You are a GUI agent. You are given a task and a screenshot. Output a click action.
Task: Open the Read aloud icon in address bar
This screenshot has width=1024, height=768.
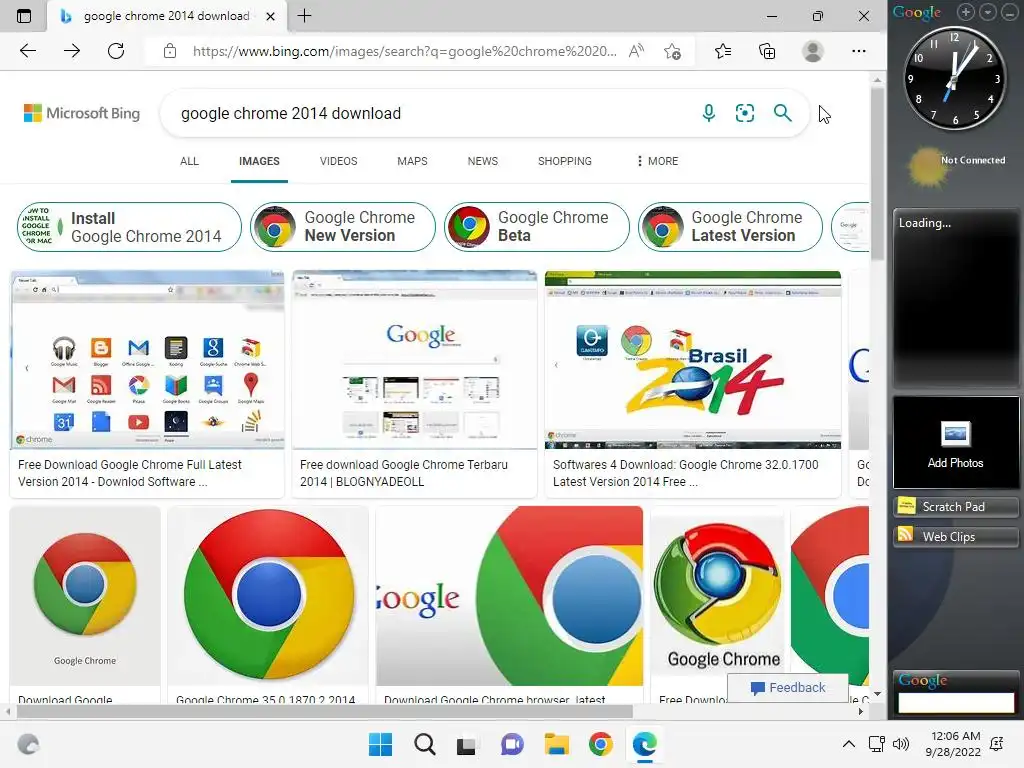click(636, 51)
